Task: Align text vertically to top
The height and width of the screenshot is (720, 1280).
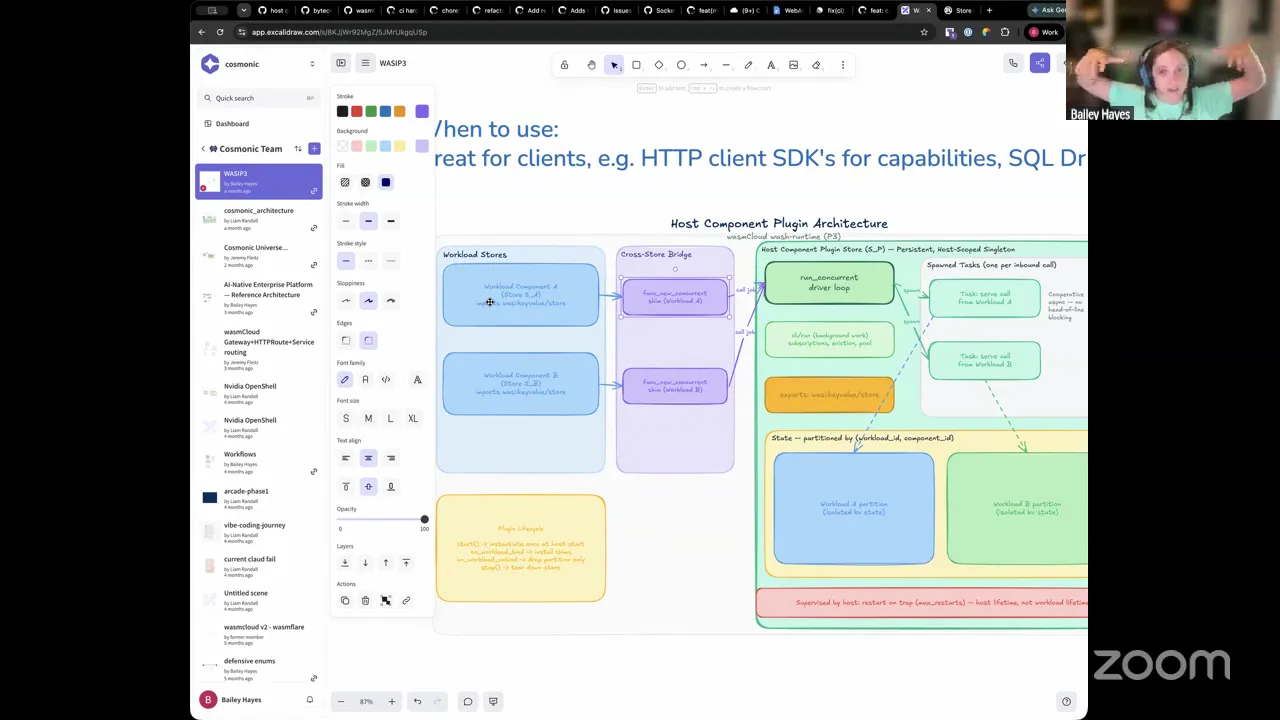Action: pos(346,487)
